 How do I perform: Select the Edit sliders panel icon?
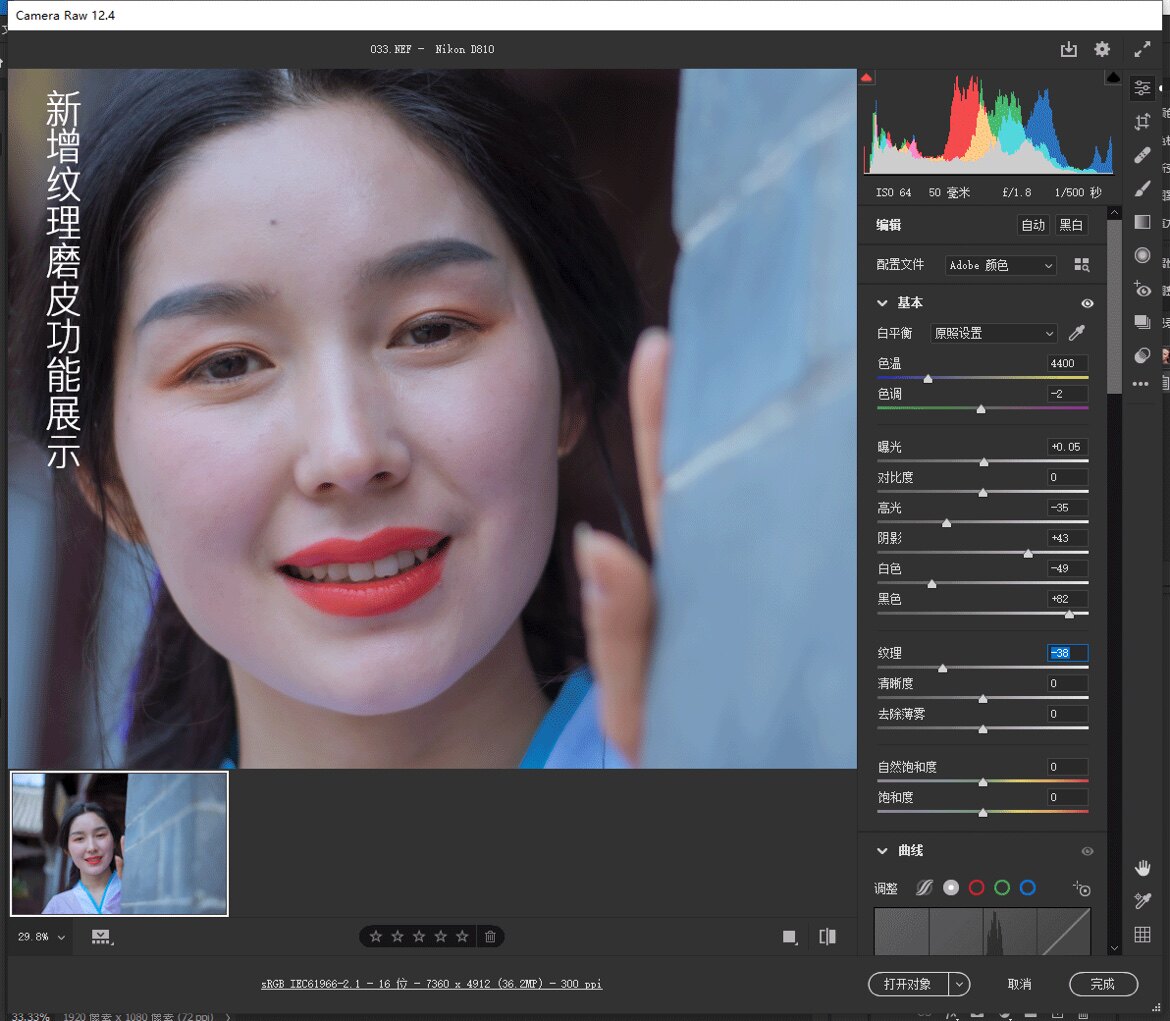pyautogui.click(x=1142, y=88)
